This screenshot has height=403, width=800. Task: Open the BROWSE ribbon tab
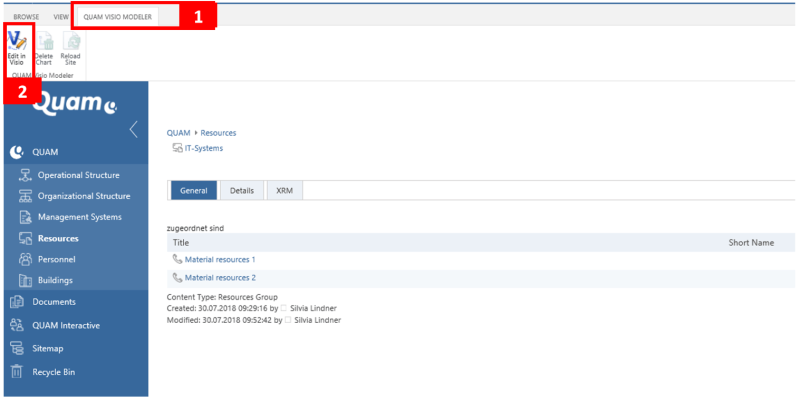coord(26,17)
